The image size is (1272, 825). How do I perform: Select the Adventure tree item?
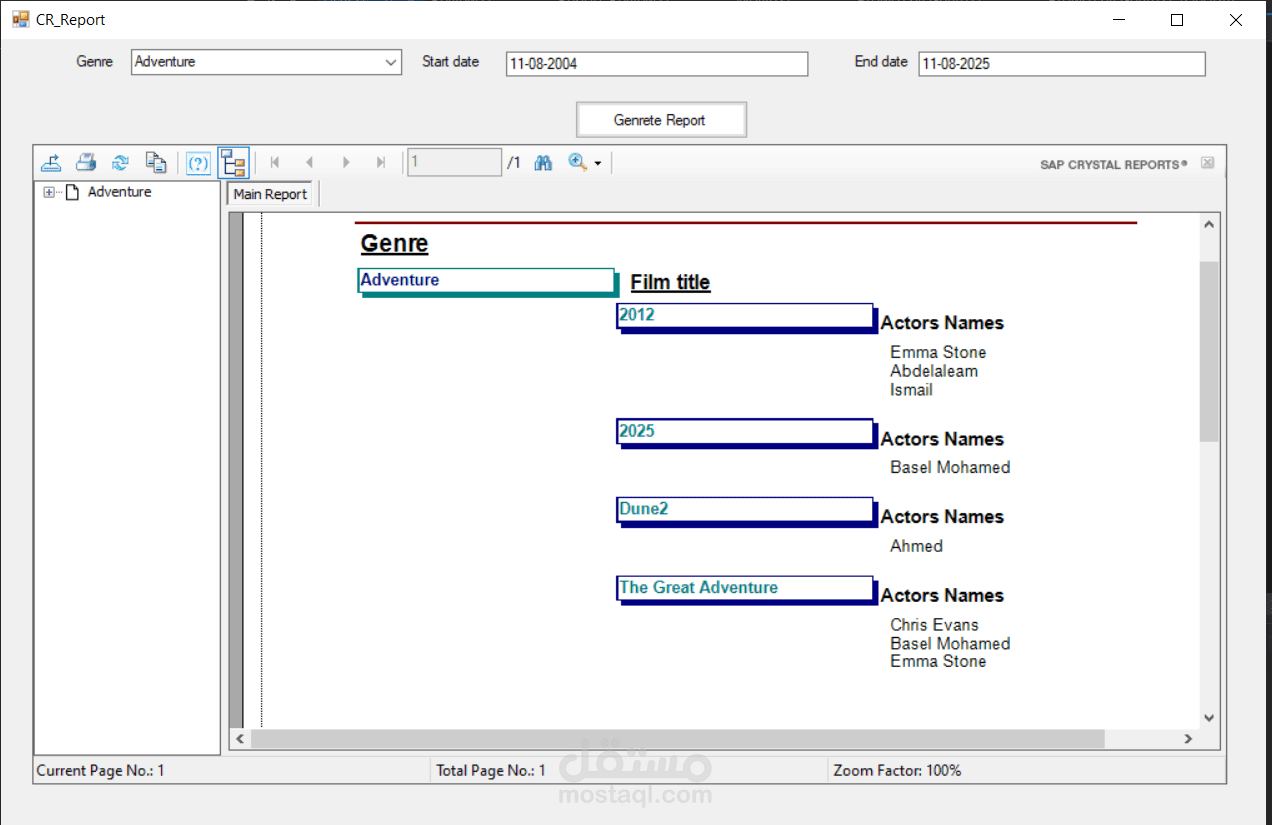click(x=119, y=192)
